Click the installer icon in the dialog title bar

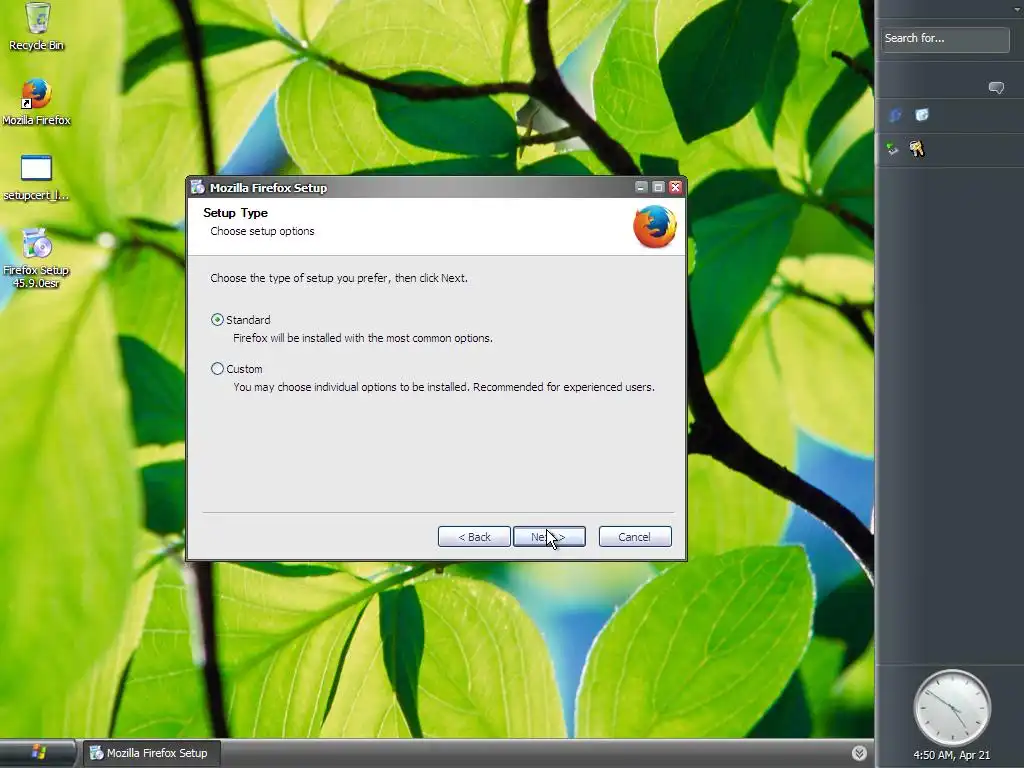pyautogui.click(x=198, y=187)
